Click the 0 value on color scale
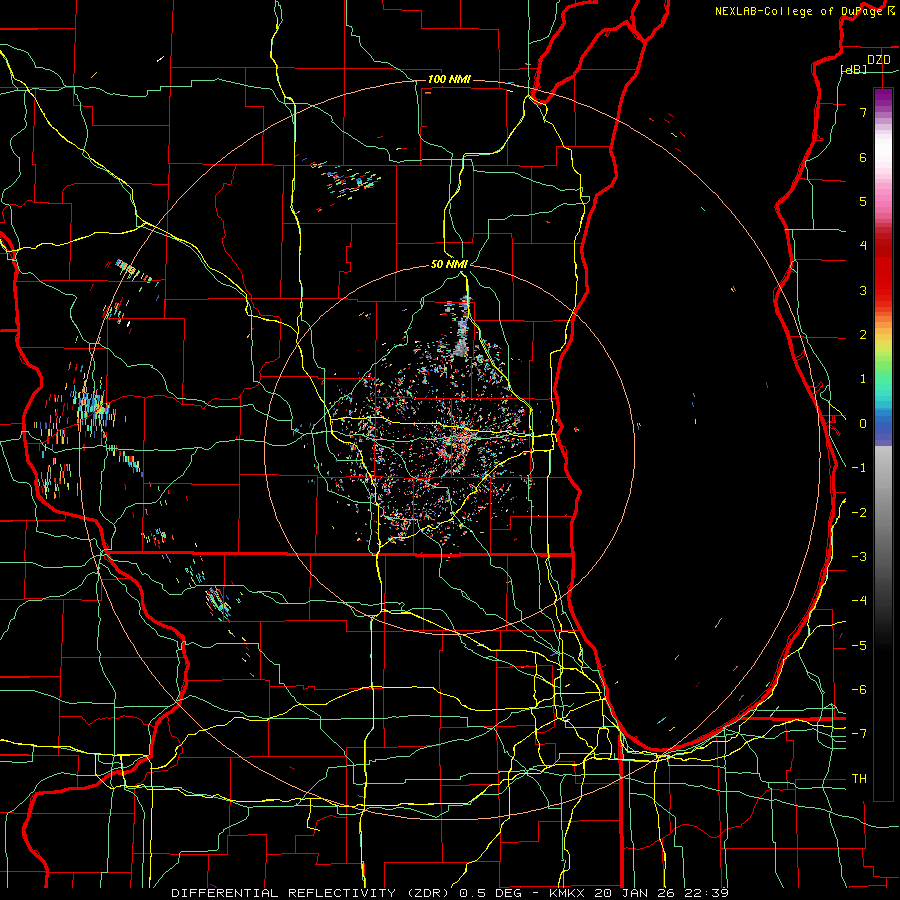Viewport: 900px width, 900px height. point(863,424)
